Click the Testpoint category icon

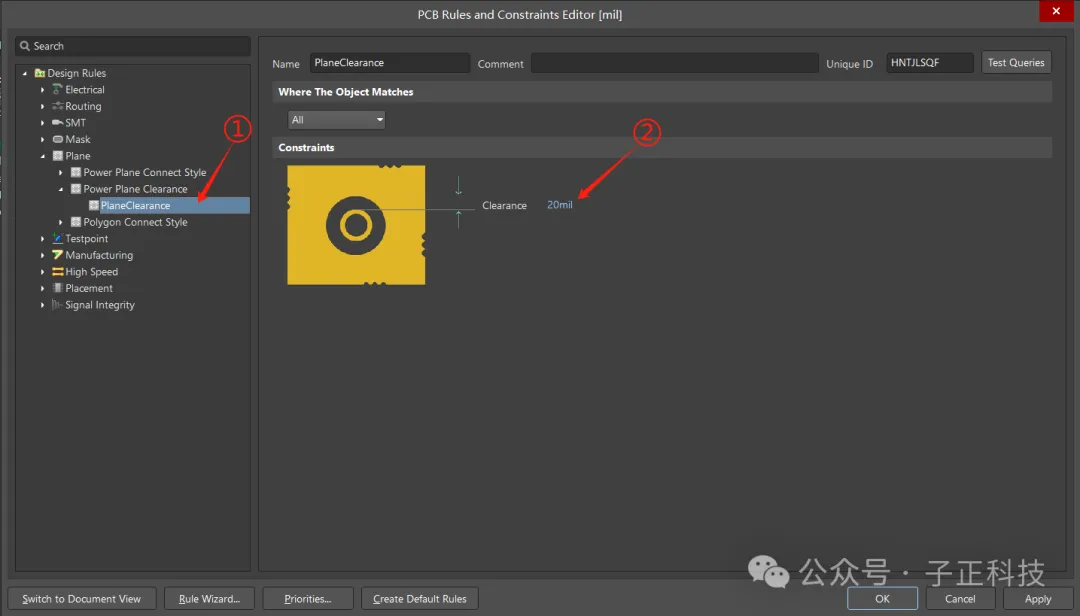click(x=58, y=238)
